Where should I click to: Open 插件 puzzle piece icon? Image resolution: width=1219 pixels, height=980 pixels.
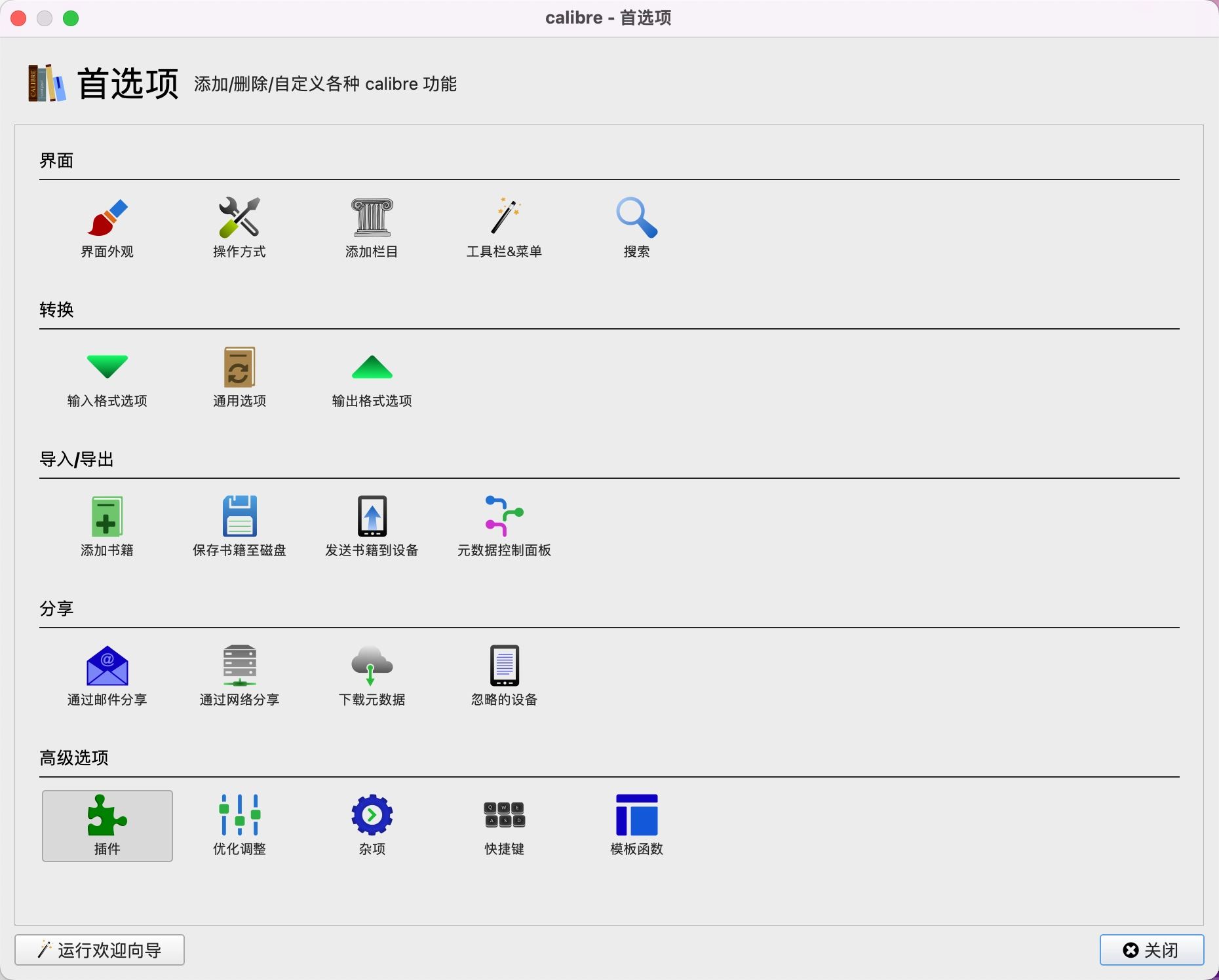(x=107, y=825)
